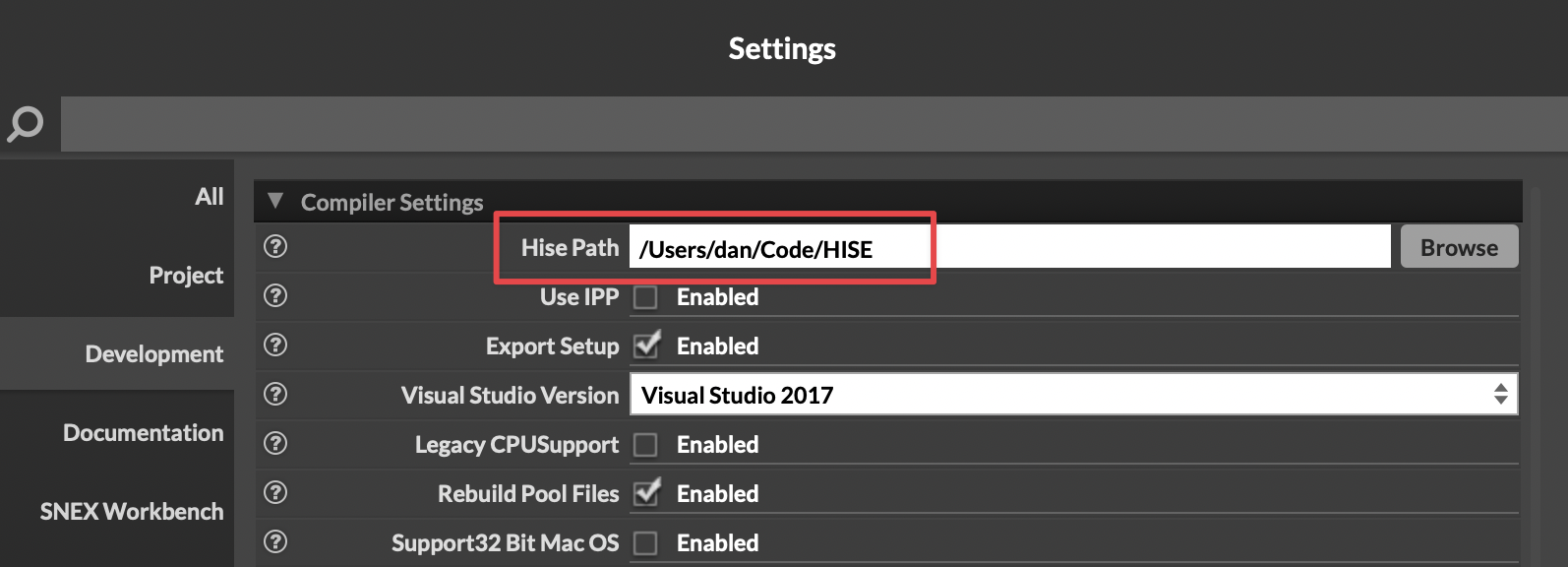This screenshot has width=1568, height=567.
Task: Click help icon next to Rebuild Pool Files
Action: click(x=275, y=492)
